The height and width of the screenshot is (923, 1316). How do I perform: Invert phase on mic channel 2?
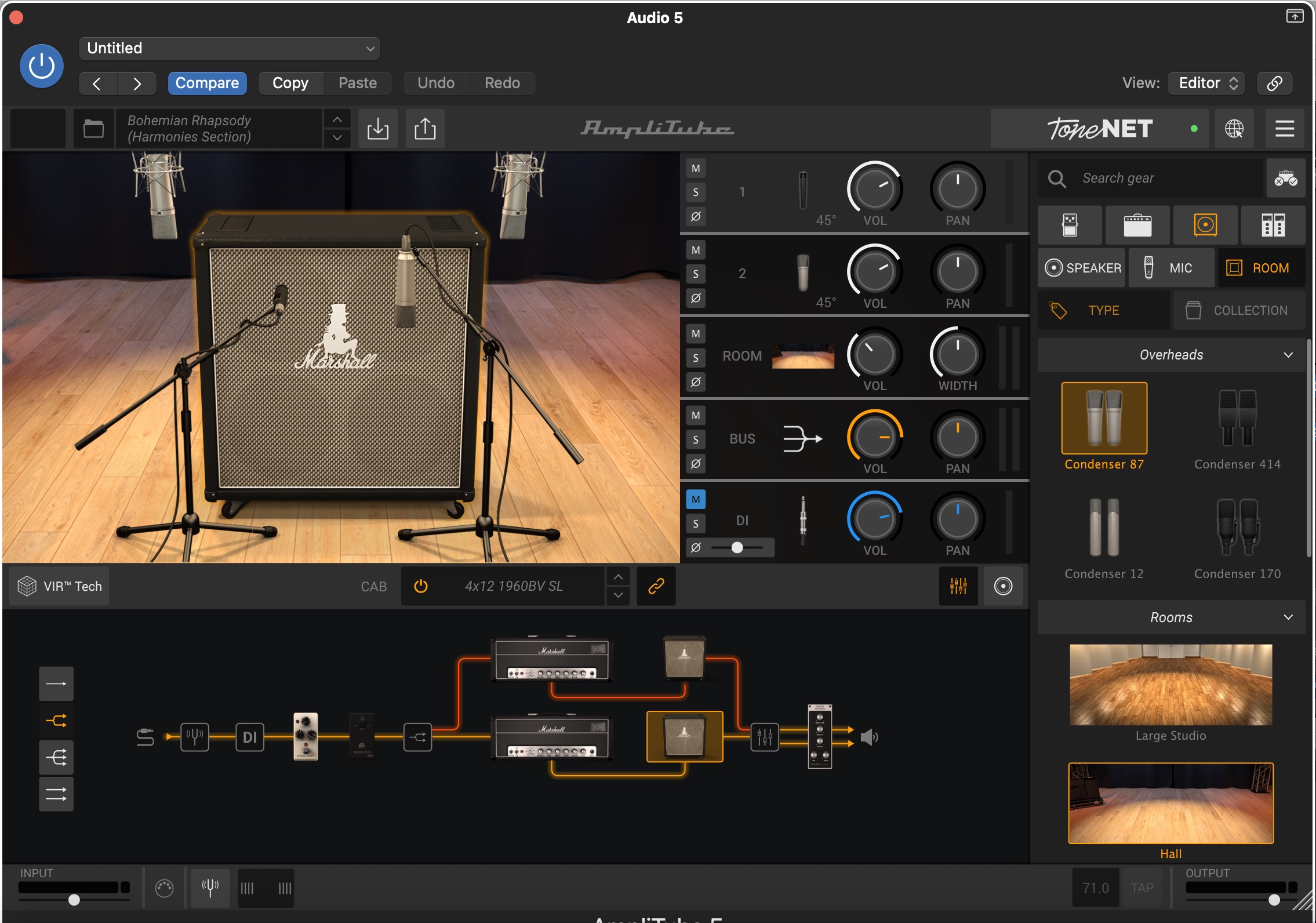[696, 298]
